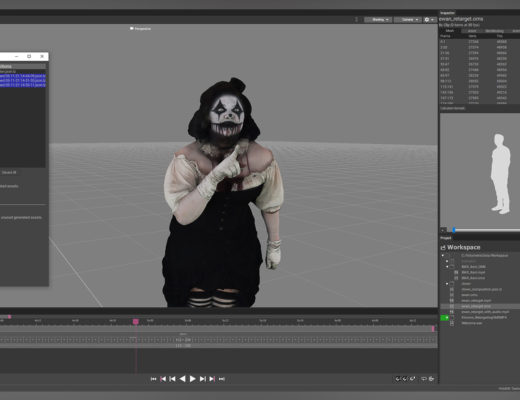This screenshot has height=400, width=520.
Task: Click the second loop-mode icon right of playback
Action: (x=405, y=379)
